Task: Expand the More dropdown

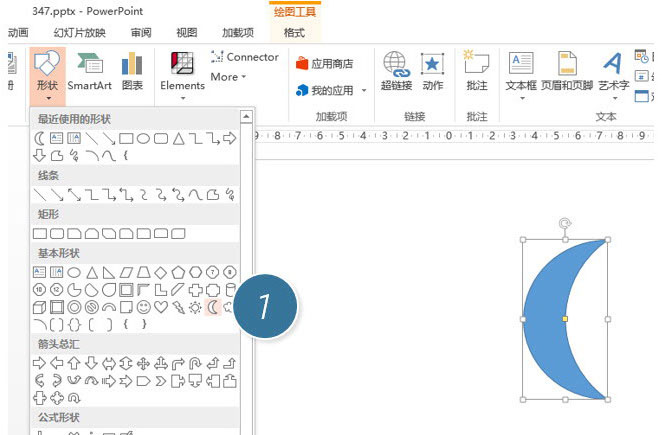Action: (x=229, y=77)
